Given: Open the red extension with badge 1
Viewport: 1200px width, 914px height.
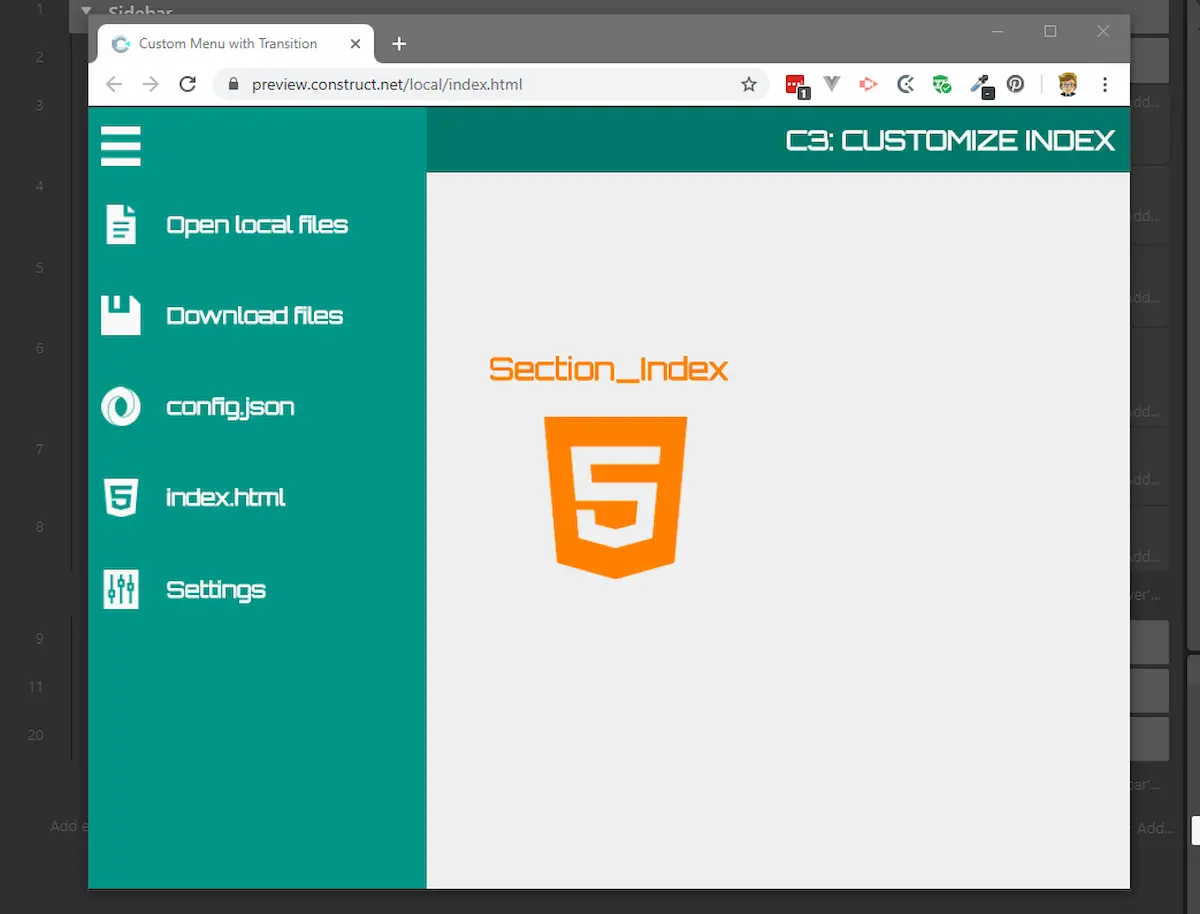Looking at the screenshot, I should click(x=796, y=85).
